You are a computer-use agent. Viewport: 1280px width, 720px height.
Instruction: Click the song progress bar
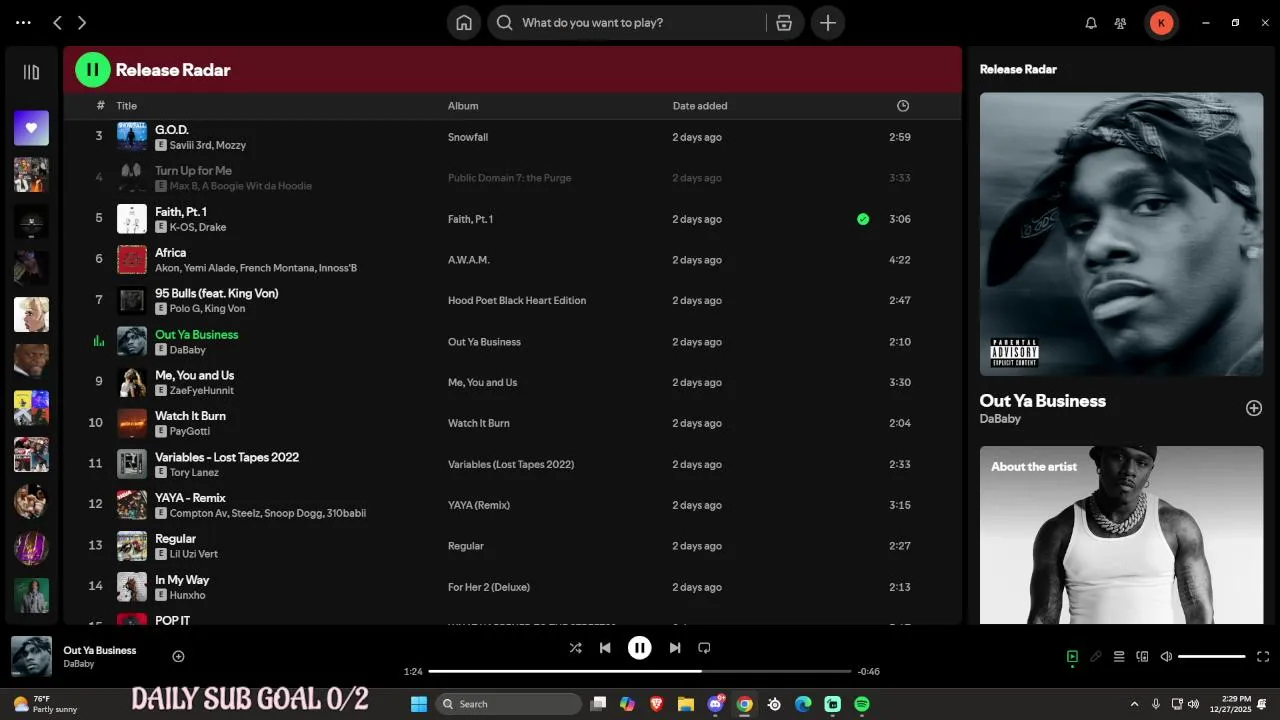pos(640,671)
